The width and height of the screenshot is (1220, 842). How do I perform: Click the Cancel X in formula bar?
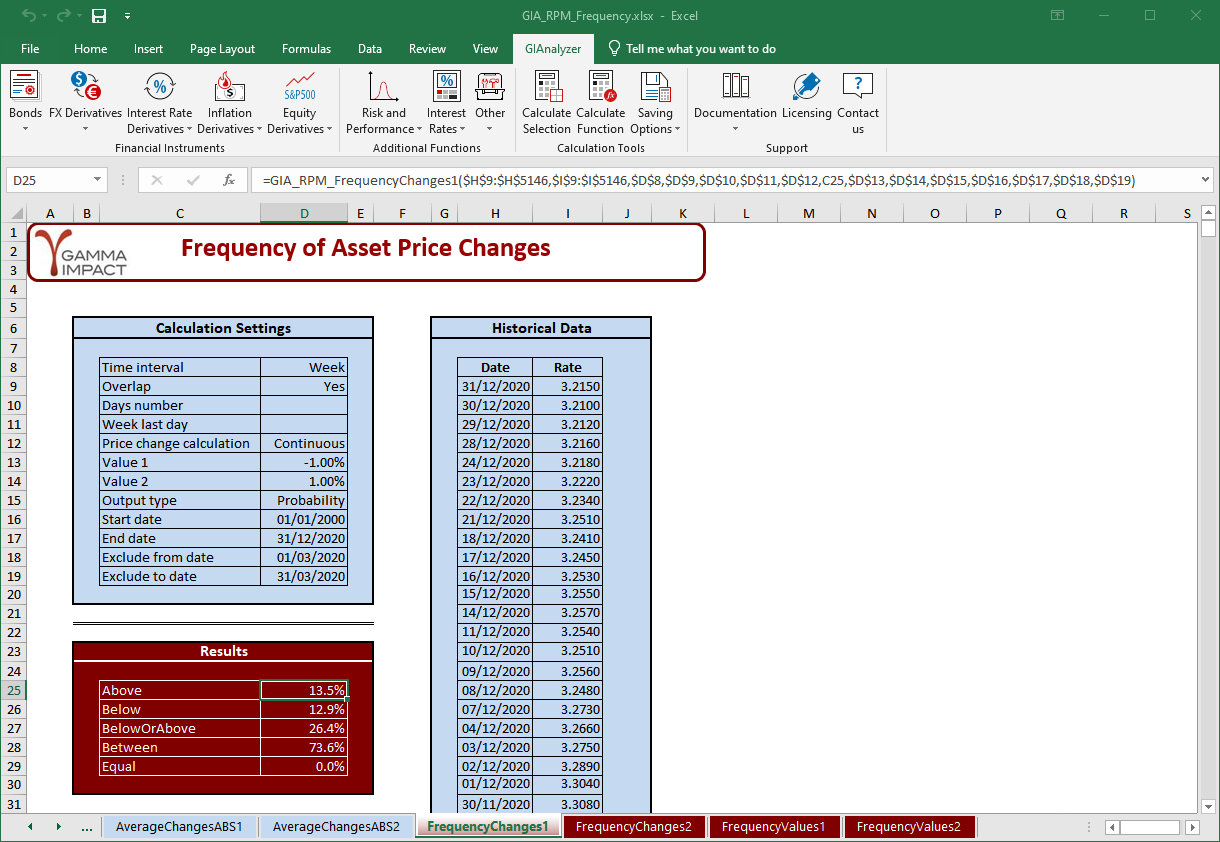pos(157,180)
